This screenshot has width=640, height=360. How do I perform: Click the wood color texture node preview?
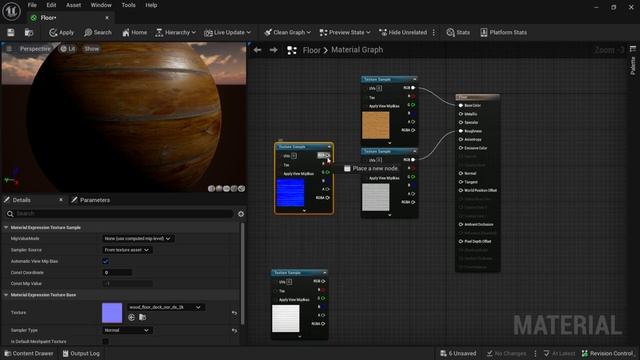pos(376,125)
